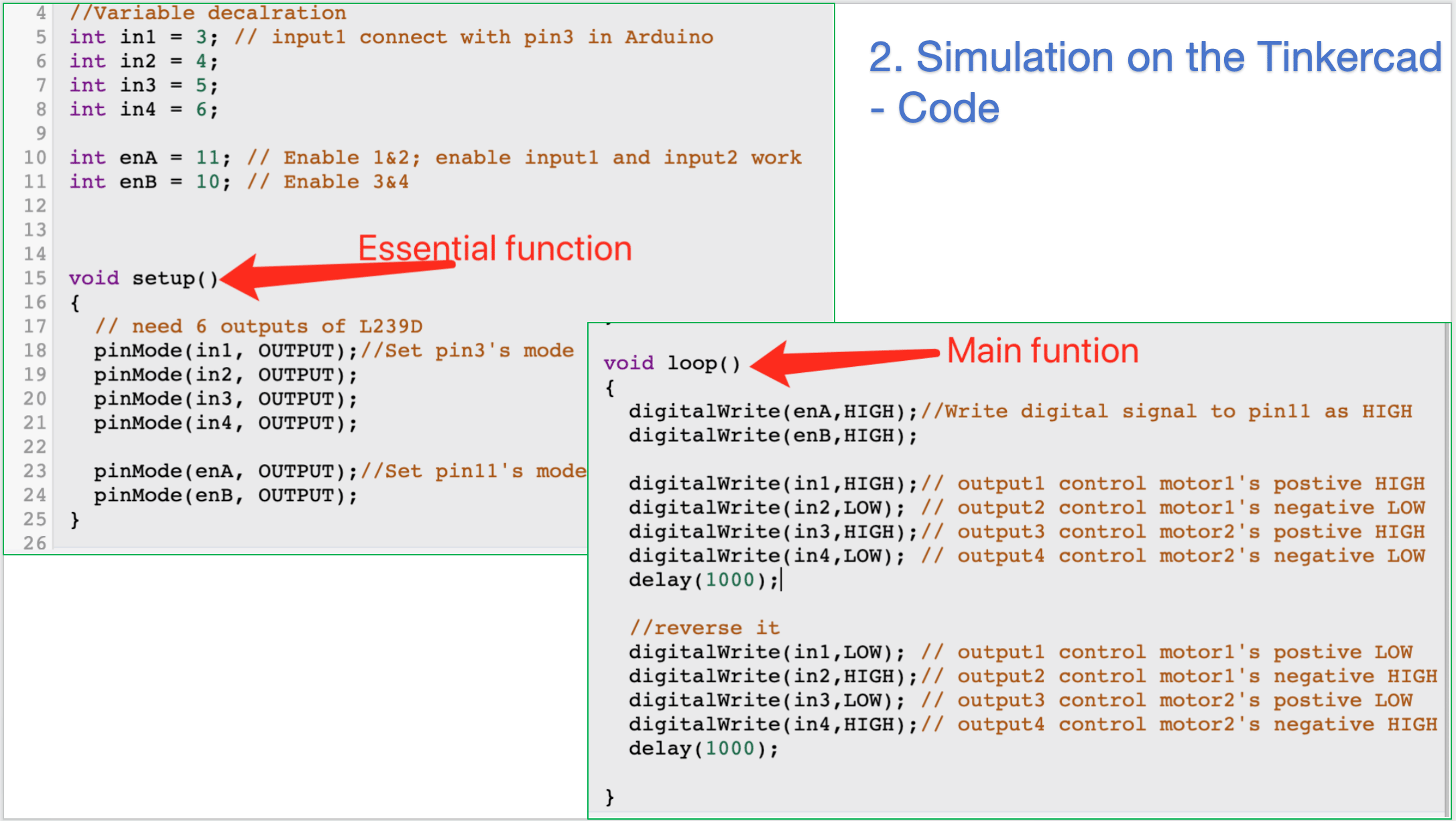Screen dimensions: 1456x821
Task: Click the comment "Enable 1&2; enable input1 and input2 work"
Action: 542,158
